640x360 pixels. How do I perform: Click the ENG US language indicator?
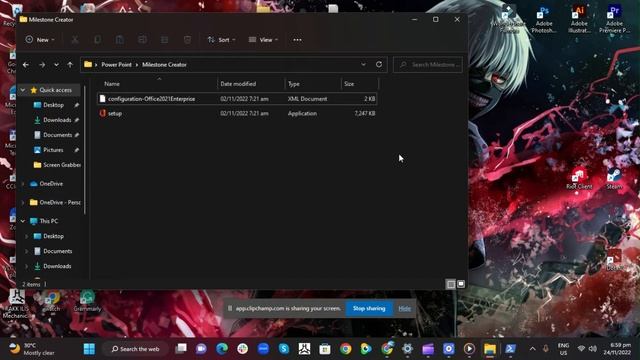(x=563, y=349)
